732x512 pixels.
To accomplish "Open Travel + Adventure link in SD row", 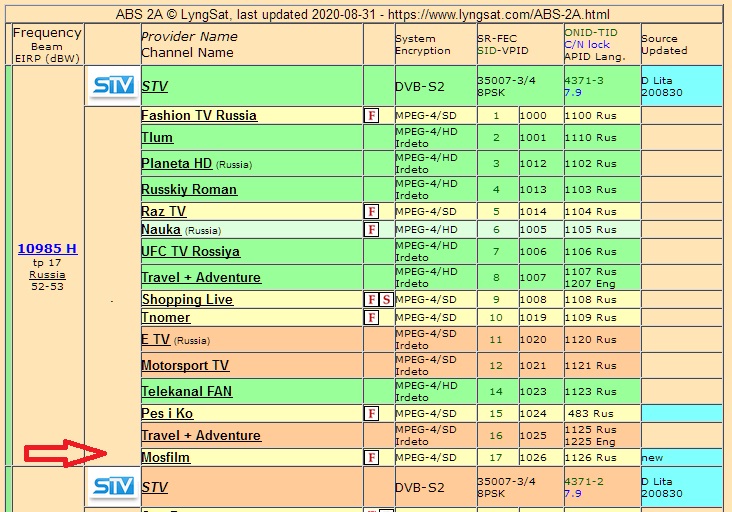I will coord(201,435).
